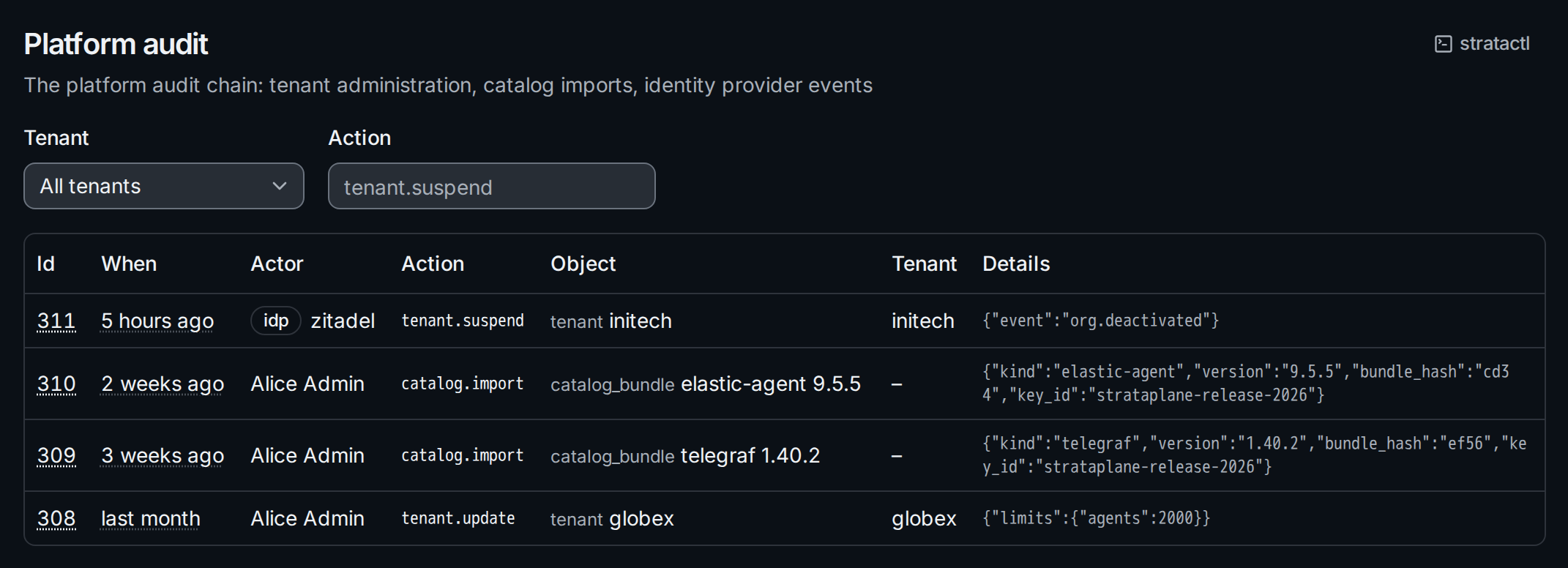Click the stractl terminal icon
Viewport: 1568px width, 568px height.
pos(1443,44)
